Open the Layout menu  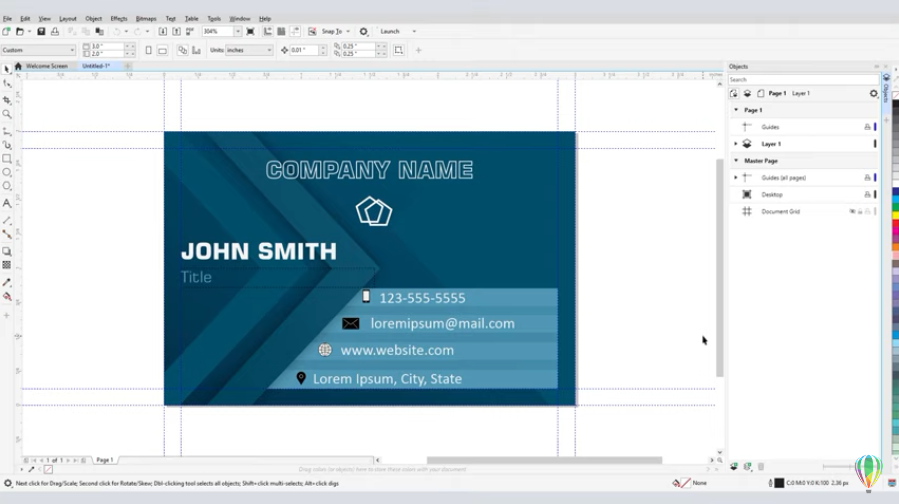point(68,19)
